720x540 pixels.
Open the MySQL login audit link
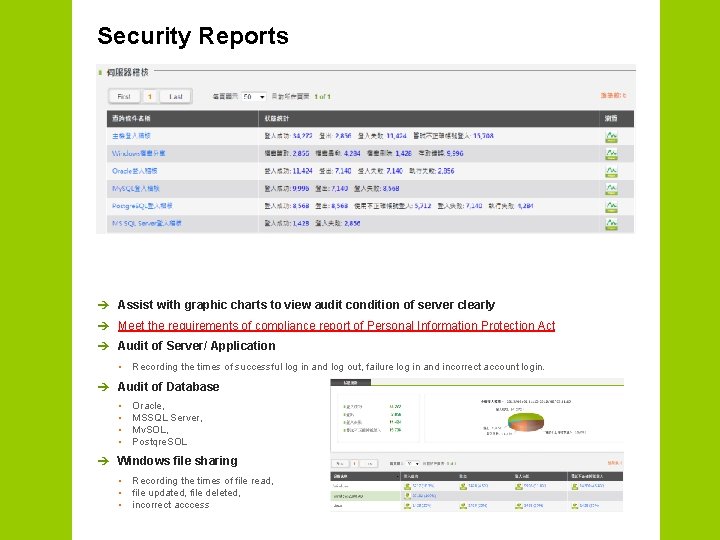click(135, 188)
